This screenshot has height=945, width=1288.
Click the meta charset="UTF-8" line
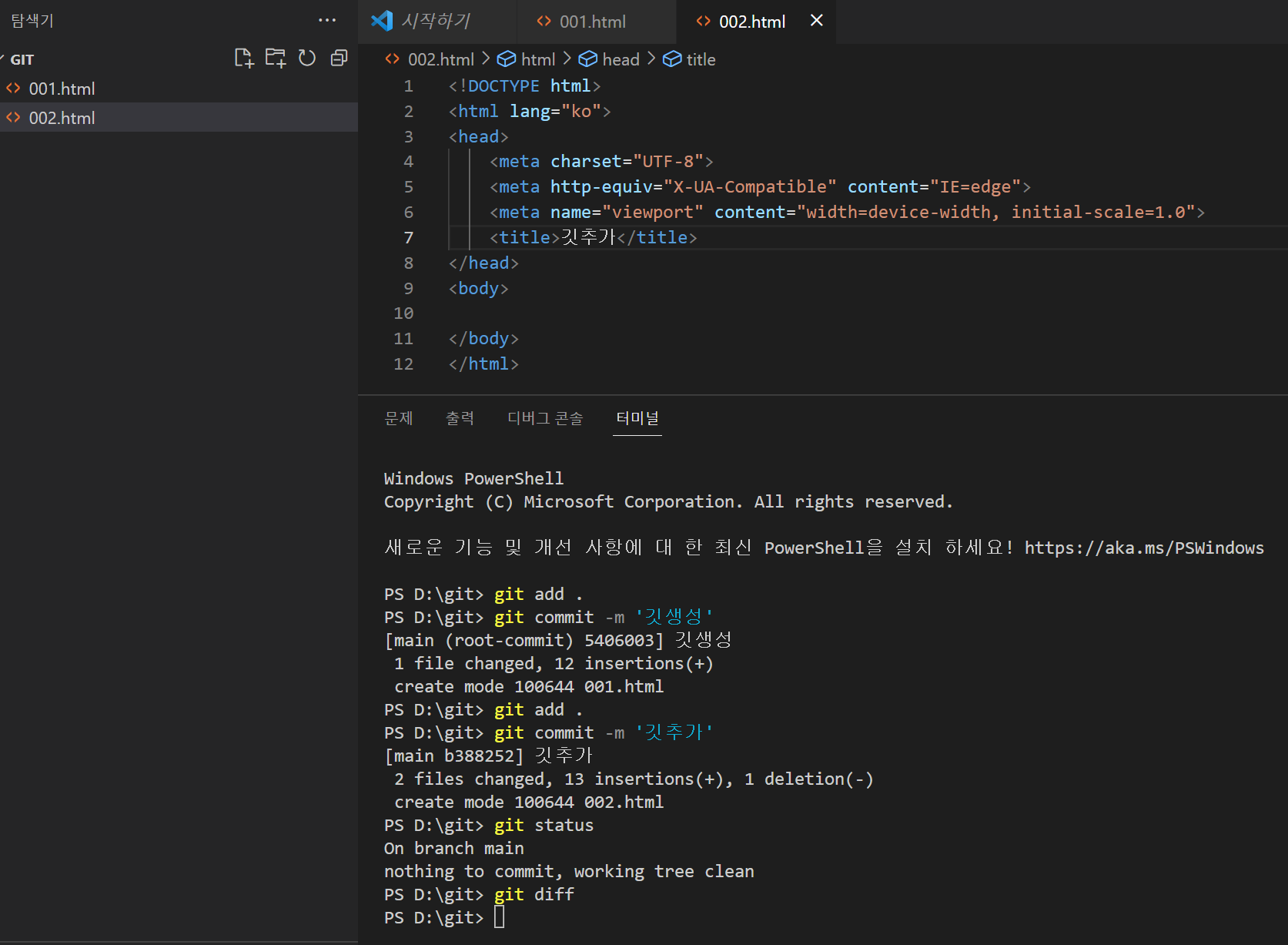(601, 162)
